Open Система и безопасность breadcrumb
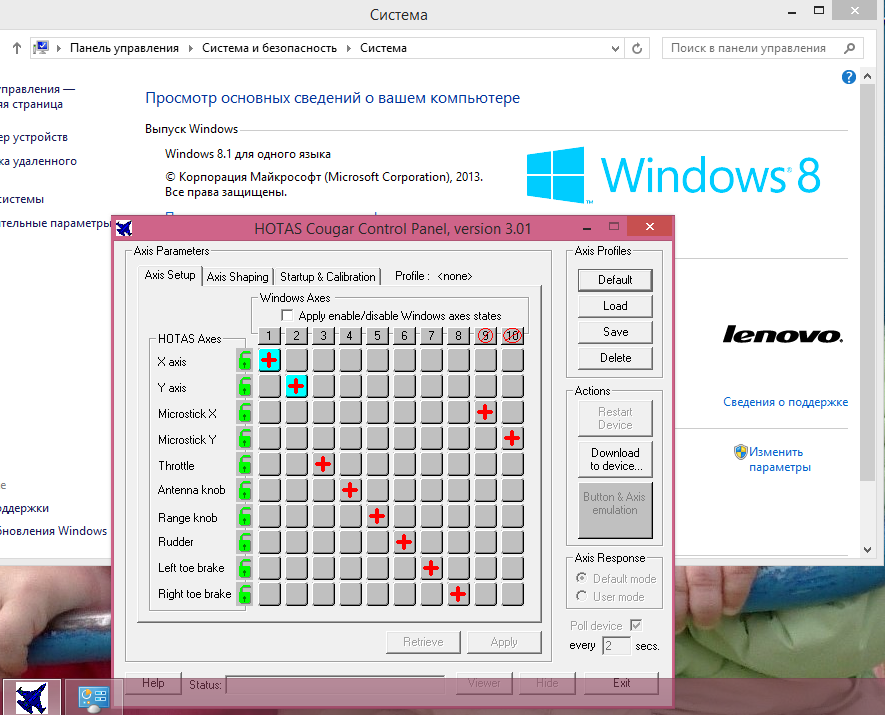This screenshot has width=885, height=715. click(269, 49)
